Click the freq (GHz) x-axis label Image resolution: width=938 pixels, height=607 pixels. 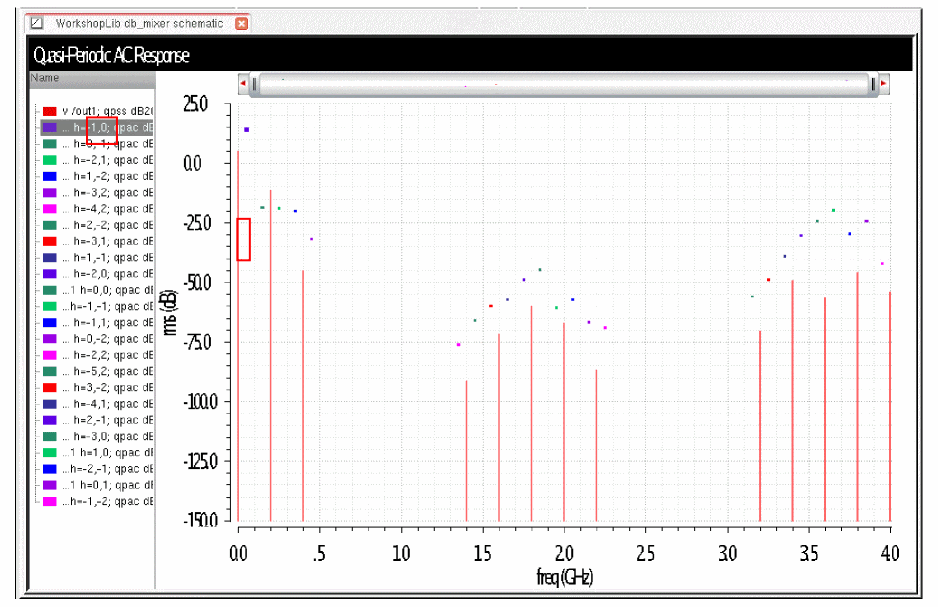click(564, 577)
